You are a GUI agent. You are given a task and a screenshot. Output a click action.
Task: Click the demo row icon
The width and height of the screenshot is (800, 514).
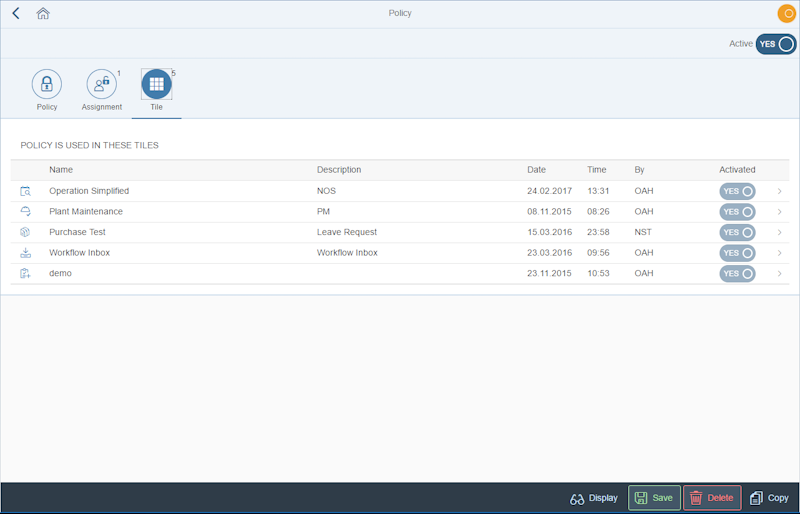point(26,274)
